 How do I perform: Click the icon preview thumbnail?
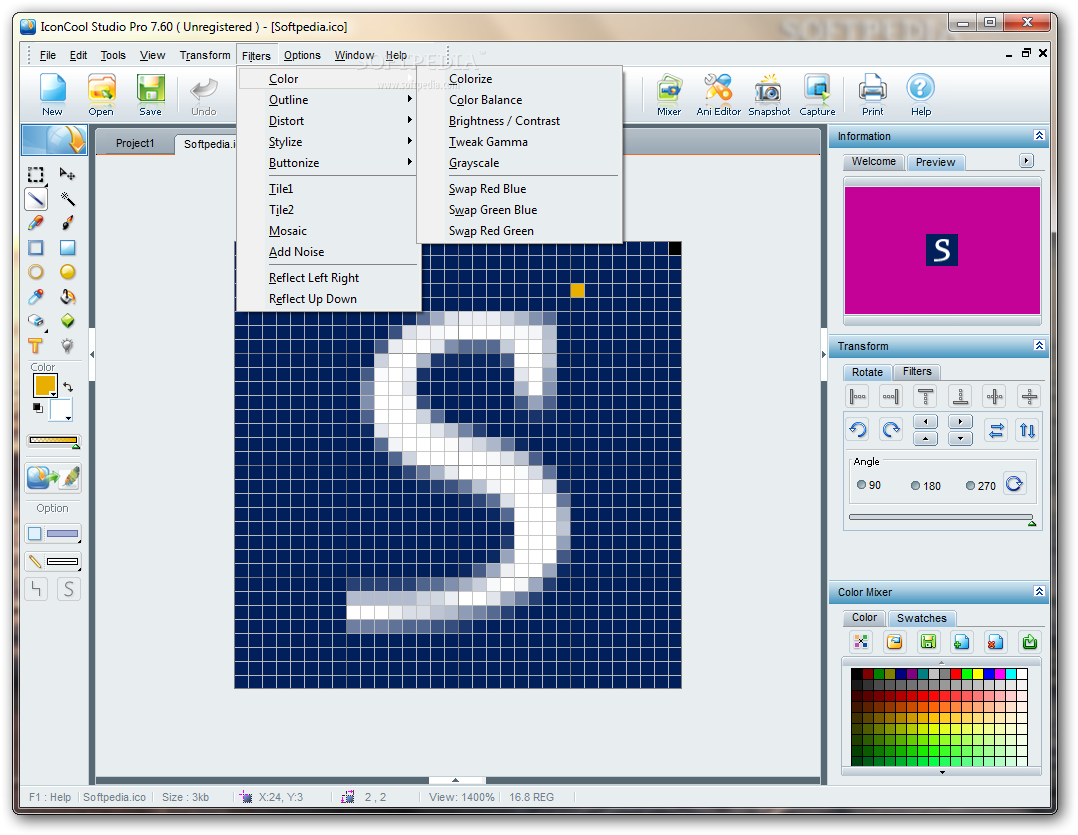click(942, 250)
